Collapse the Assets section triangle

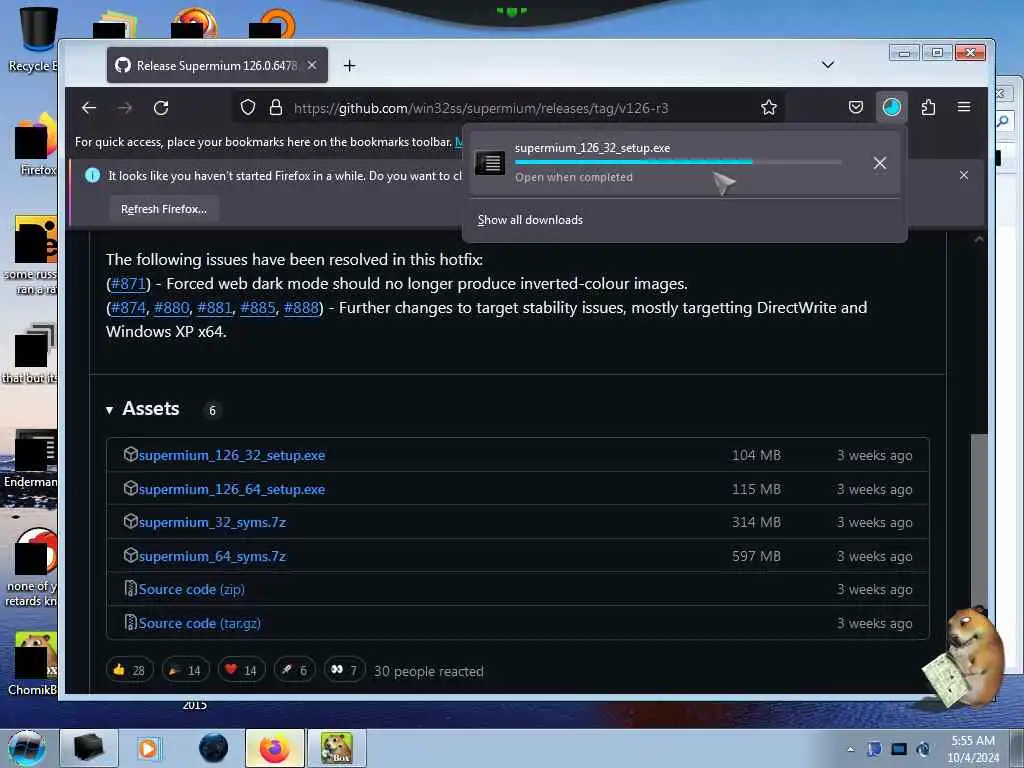tap(110, 410)
